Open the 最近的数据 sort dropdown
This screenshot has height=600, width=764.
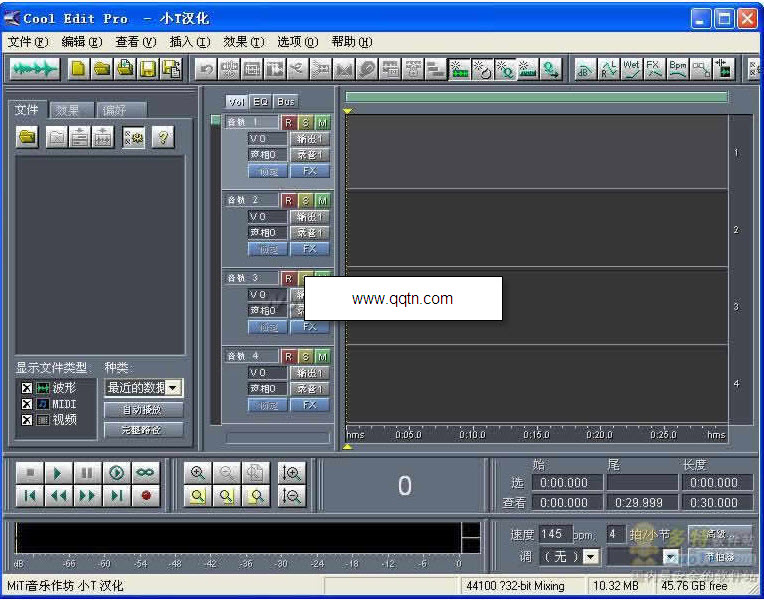pos(173,388)
